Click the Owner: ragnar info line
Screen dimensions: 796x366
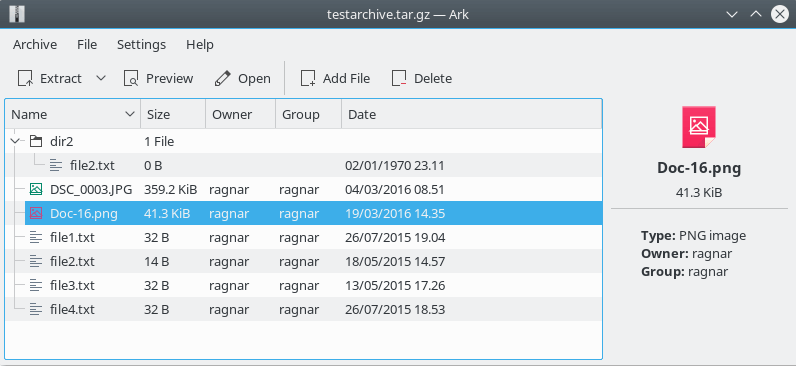coord(686,253)
